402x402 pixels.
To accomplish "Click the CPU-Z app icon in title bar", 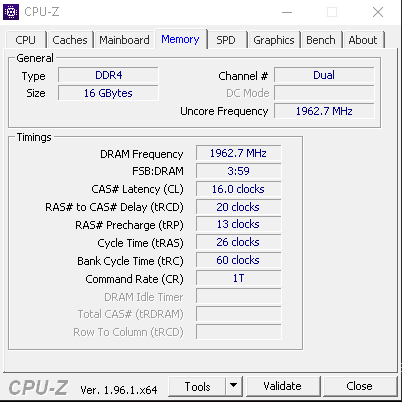I will click(x=11, y=12).
